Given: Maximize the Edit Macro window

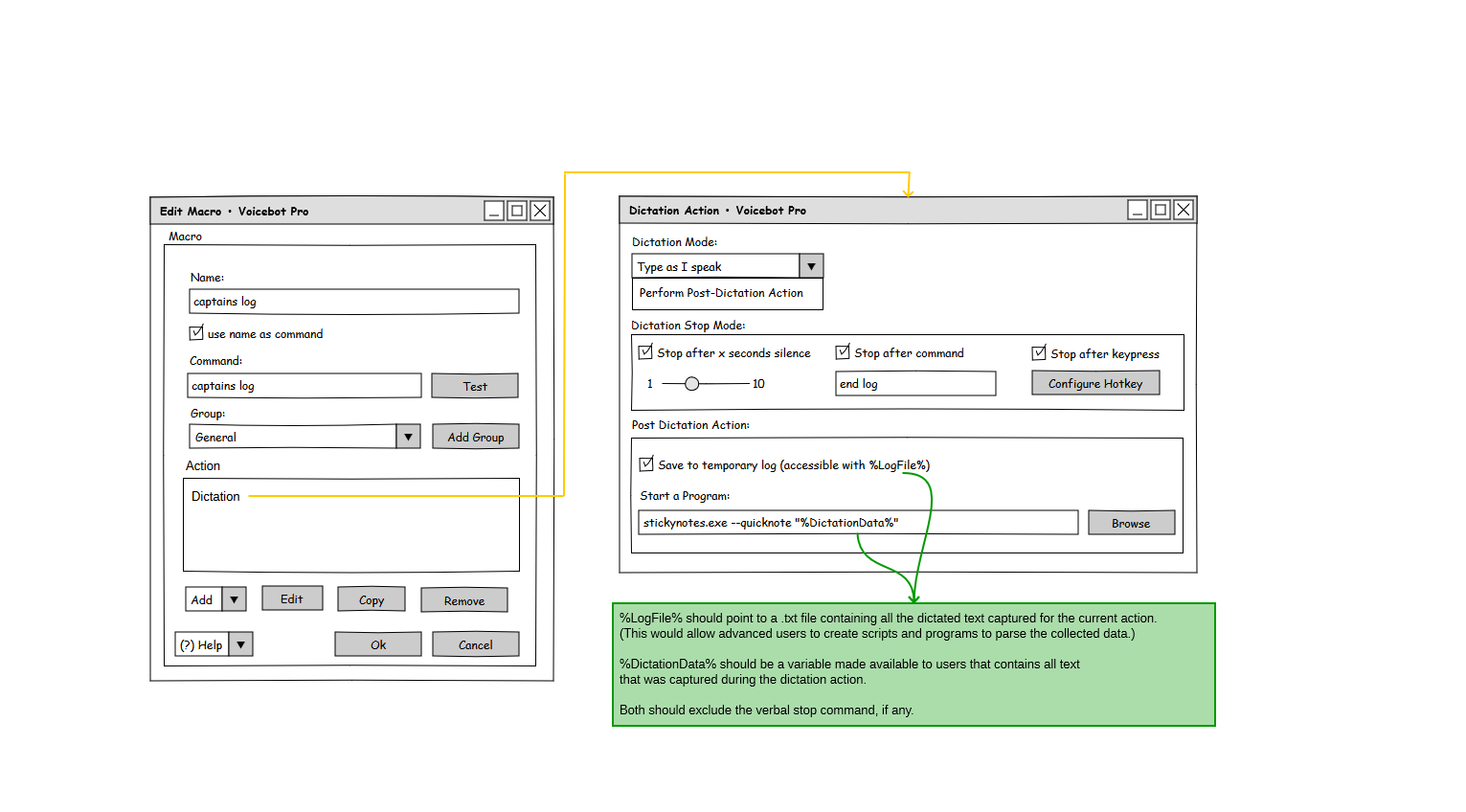Looking at the screenshot, I should (x=517, y=211).
